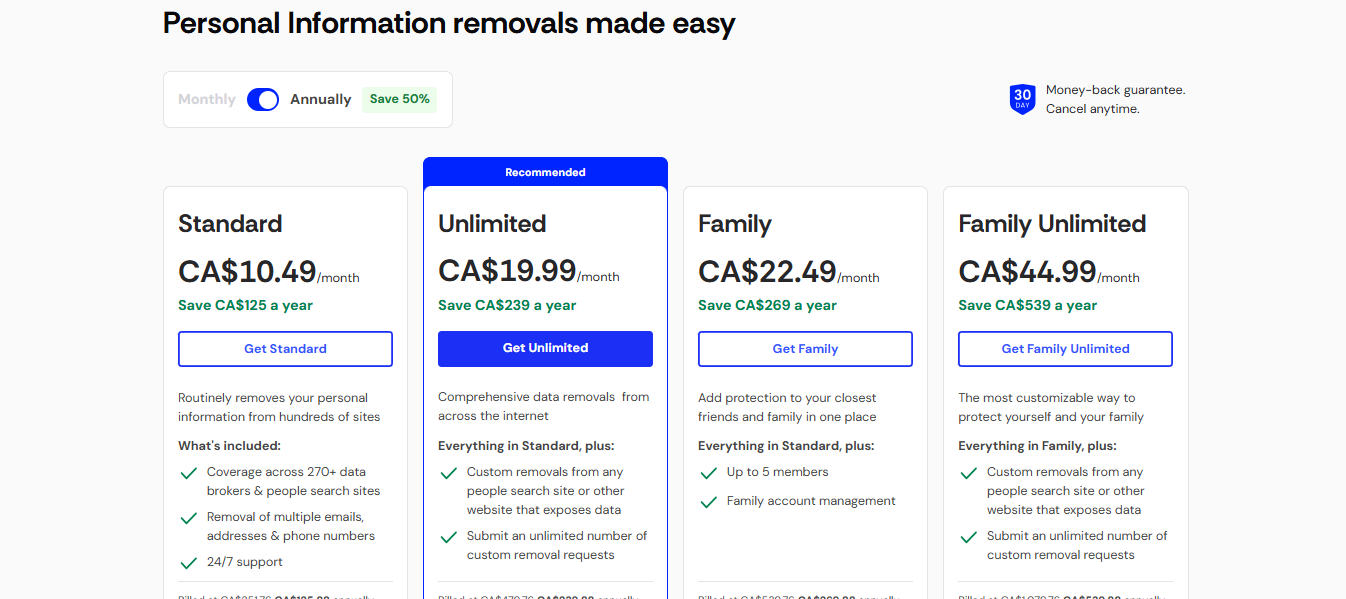Click checkmark beside Family account management
This screenshot has height=599, width=1346.
pyautogui.click(x=708, y=502)
